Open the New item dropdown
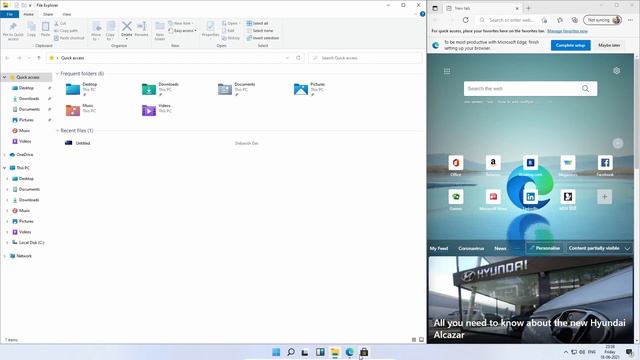640x360 pixels. point(180,23)
